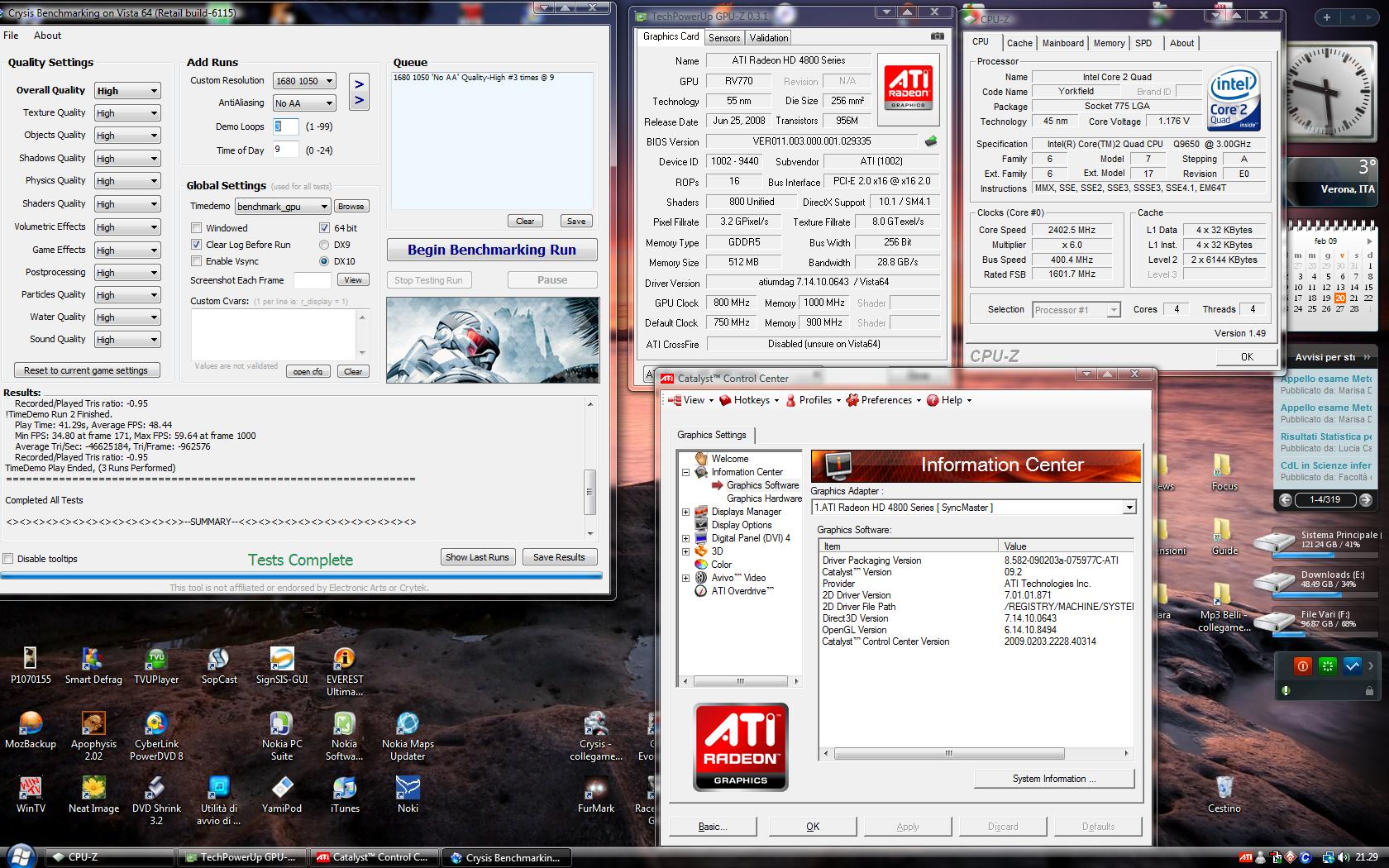Open the Hotkeys menu in Catalyst
The image size is (1389, 868).
coord(751,400)
